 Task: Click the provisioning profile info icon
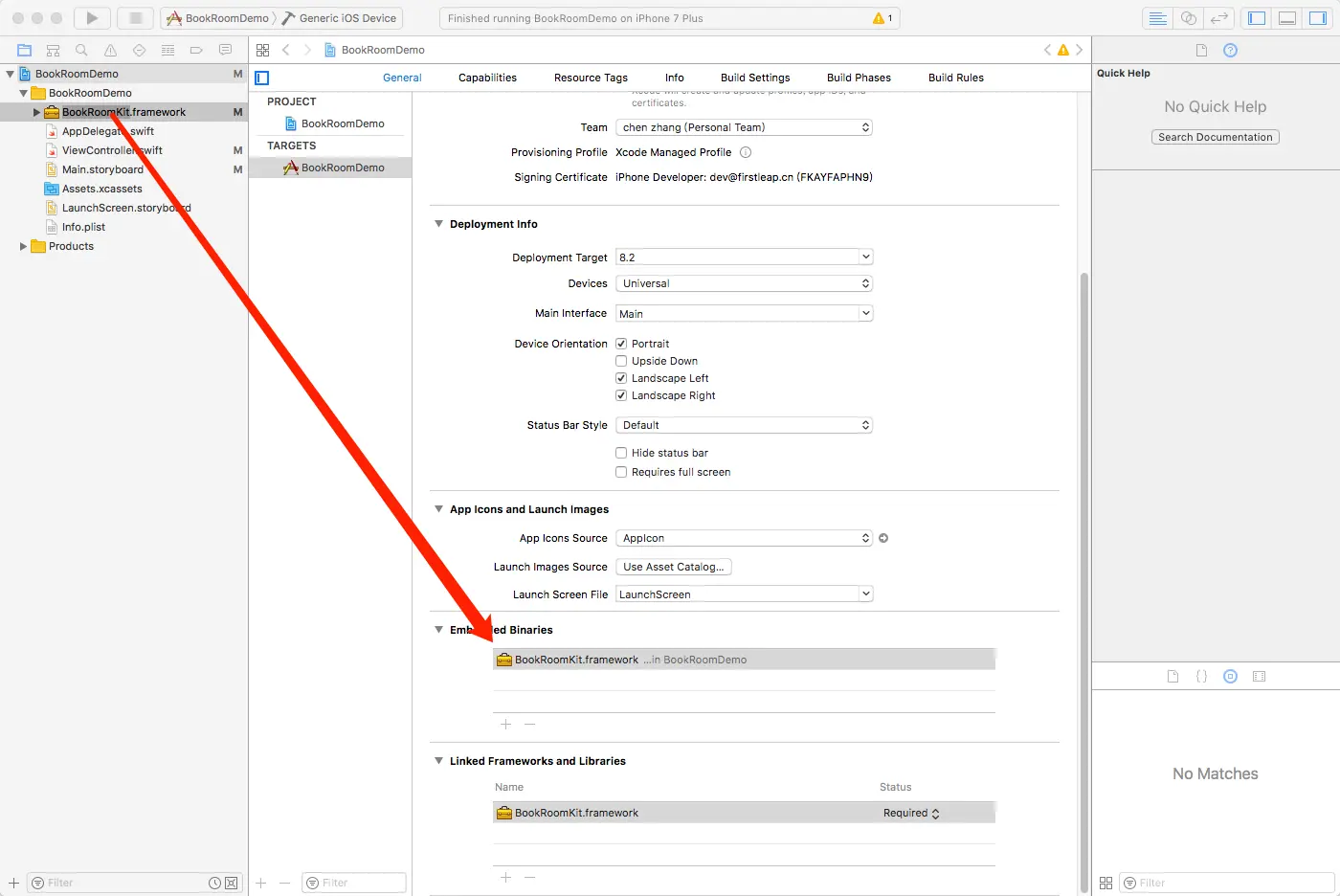pos(746,152)
